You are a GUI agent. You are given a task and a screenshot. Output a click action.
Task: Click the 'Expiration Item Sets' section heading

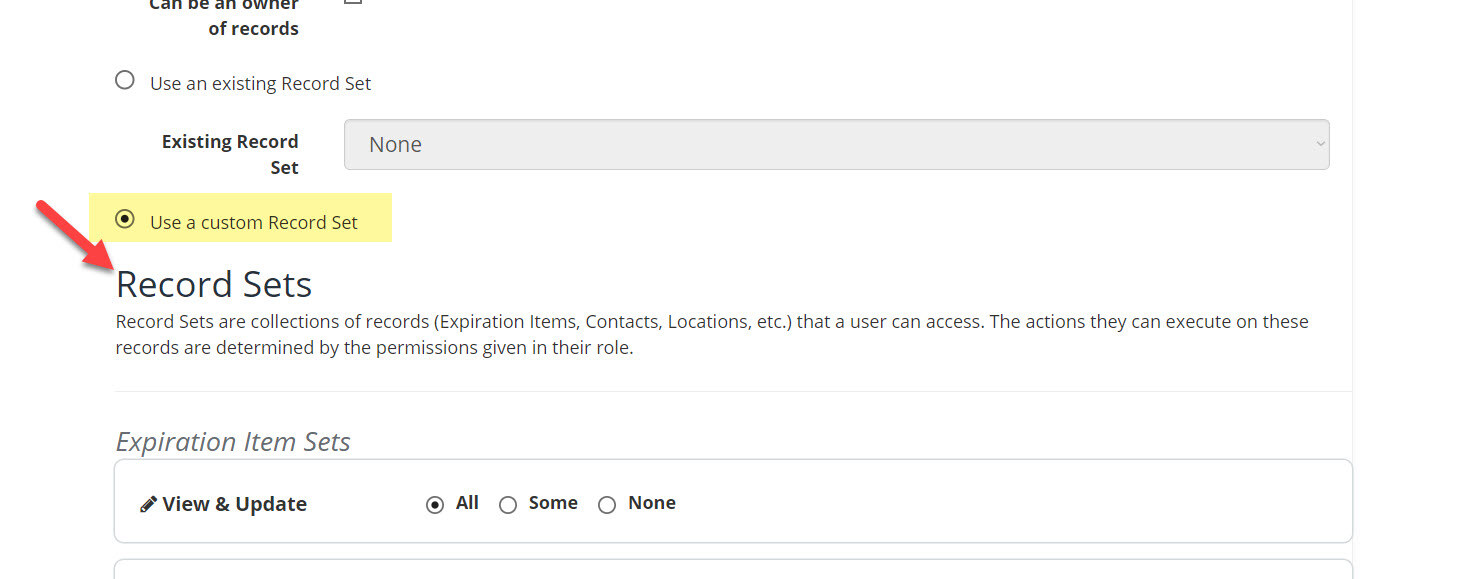tap(233, 442)
